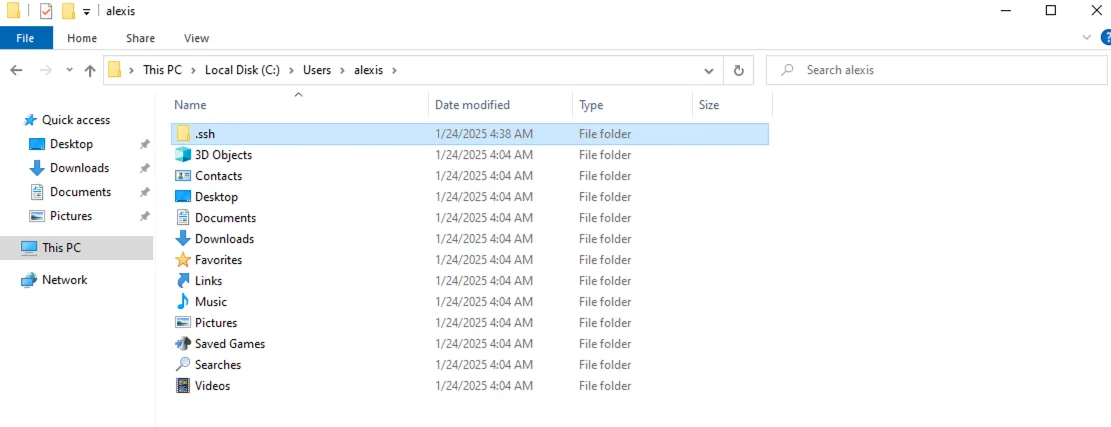1111x427 pixels.
Task: Open recent locations dropdown arrow
Action: (x=69, y=70)
